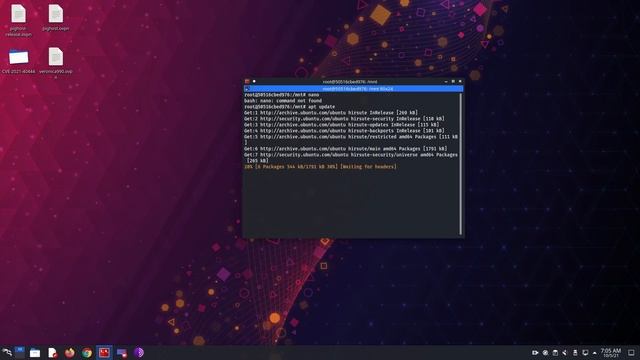
Task: Open the clock showing 7:05 AM
Action: pyautogui.click(x=611, y=353)
